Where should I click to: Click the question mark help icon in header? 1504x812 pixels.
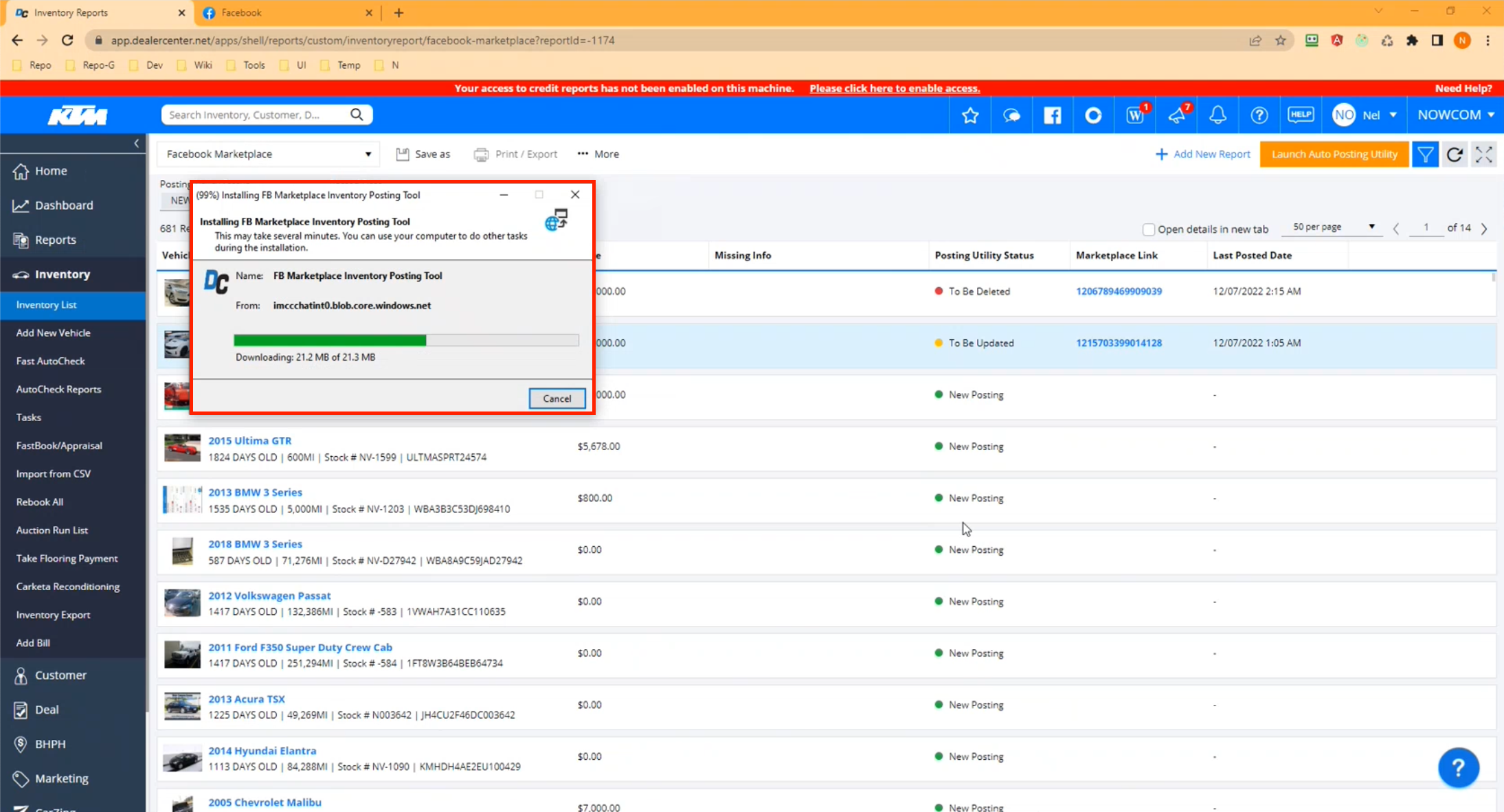[x=1259, y=115]
